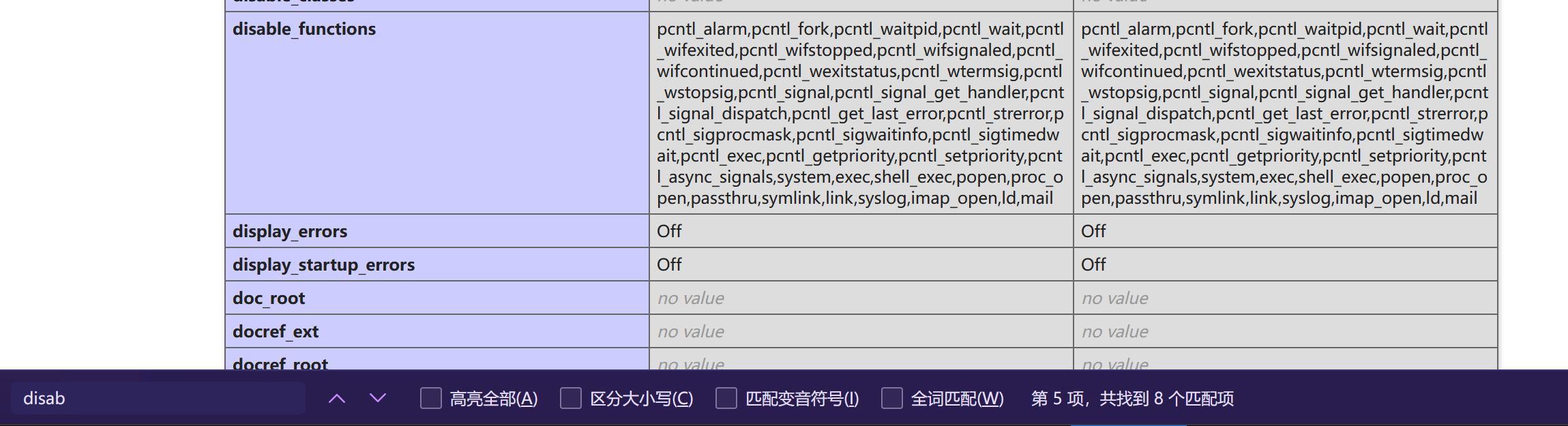Click the disable_functions master value list
This screenshot has width=1568, height=426.
pyautogui.click(x=1285, y=113)
